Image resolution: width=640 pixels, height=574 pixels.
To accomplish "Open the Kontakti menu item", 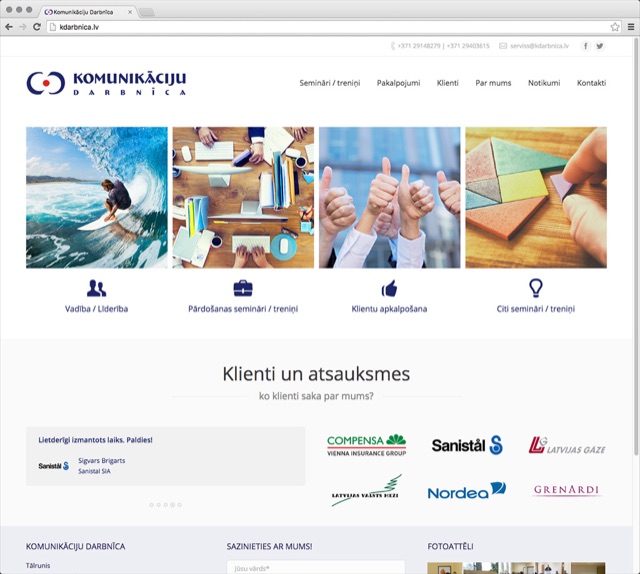I will point(591,83).
